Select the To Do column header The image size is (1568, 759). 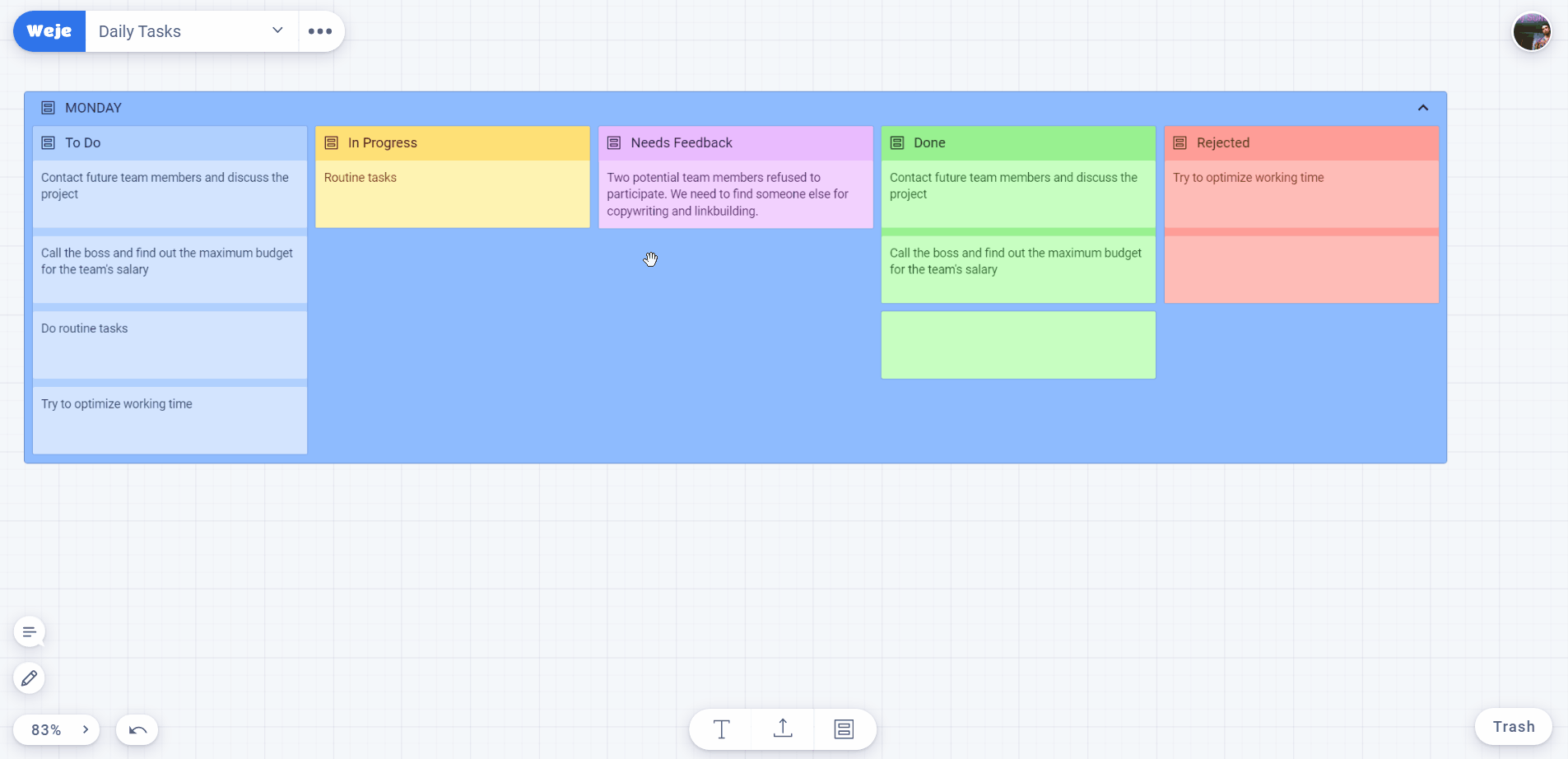(x=170, y=142)
